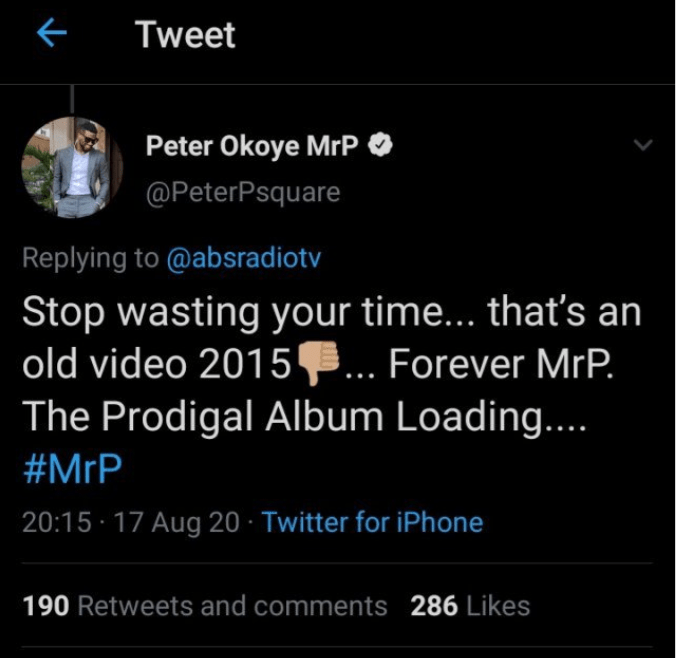684x658 pixels.
Task: Open the @PeterPsquare handle
Action: (243, 191)
